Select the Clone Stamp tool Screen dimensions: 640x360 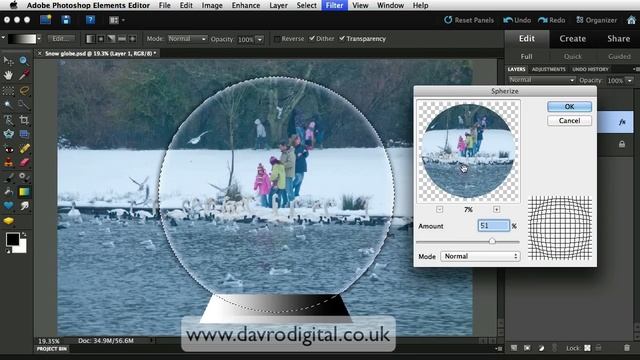click(x=8, y=162)
